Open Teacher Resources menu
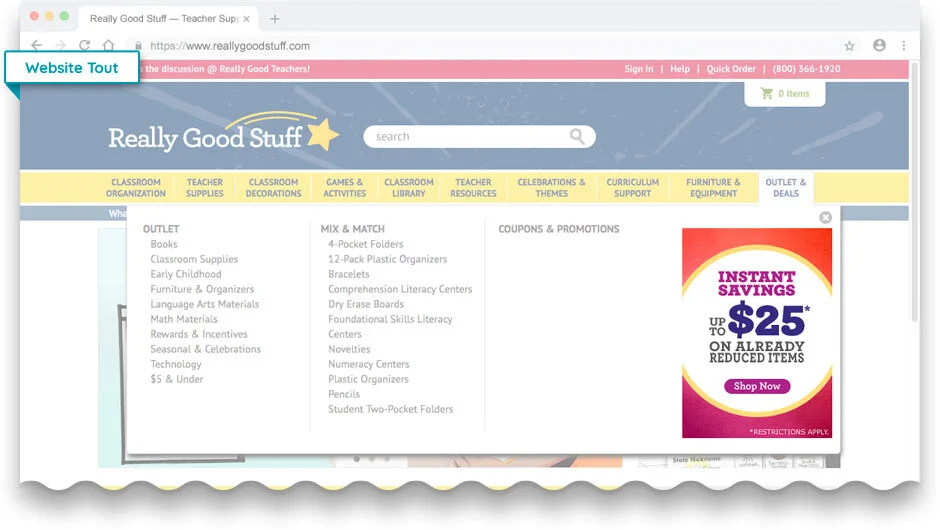This screenshot has width=940, height=530. pos(473,188)
